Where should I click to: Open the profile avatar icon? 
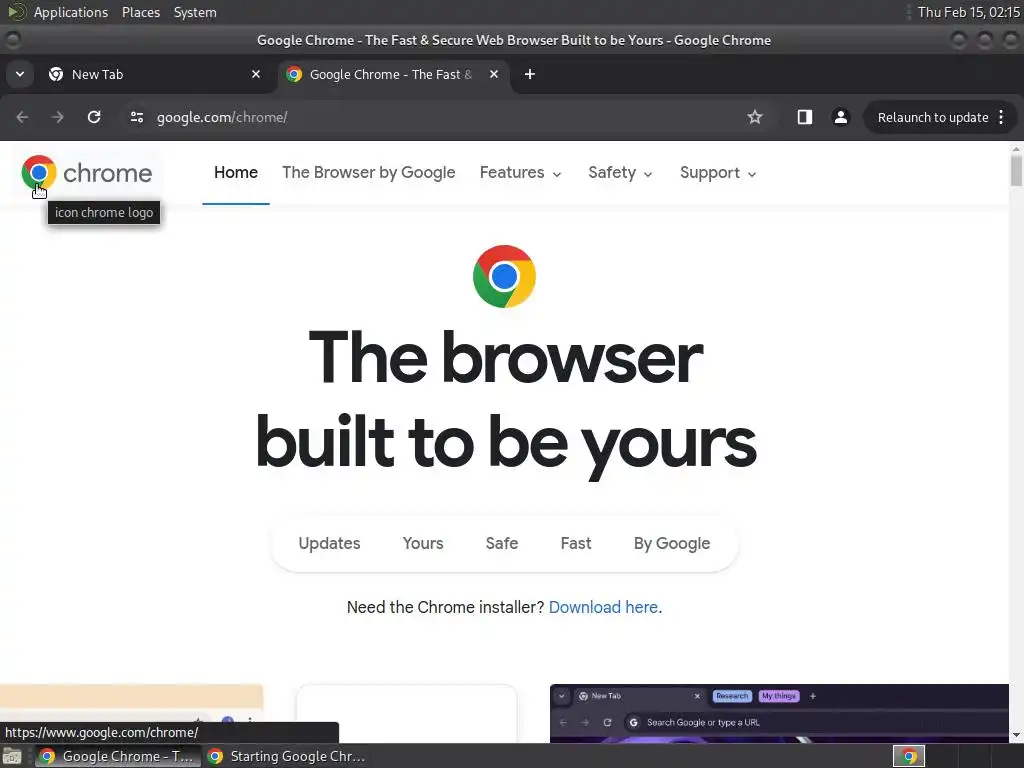[840, 117]
